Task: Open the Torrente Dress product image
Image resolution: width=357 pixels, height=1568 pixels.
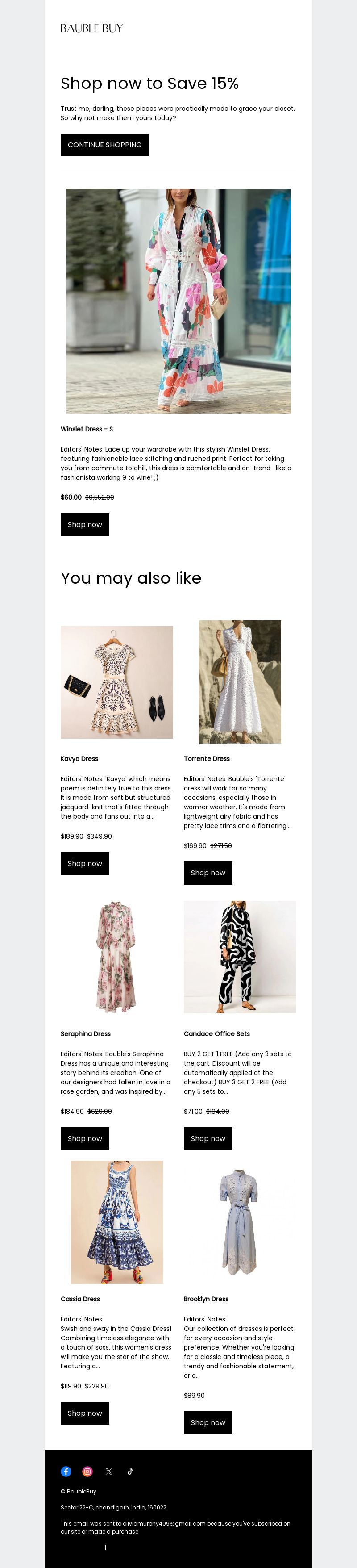Action: click(240, 682)
